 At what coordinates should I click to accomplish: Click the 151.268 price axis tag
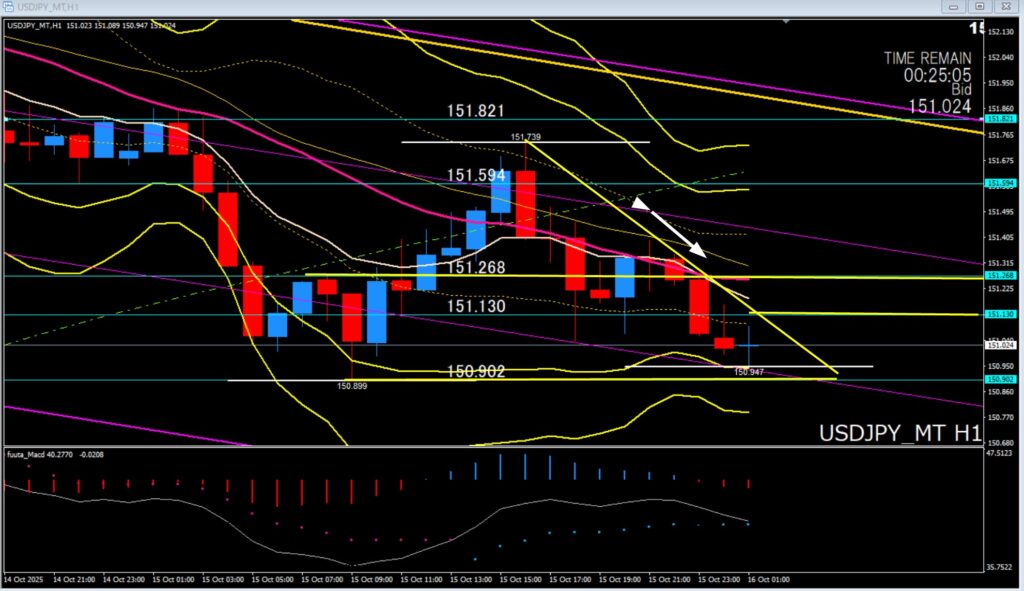(1000, 275)
